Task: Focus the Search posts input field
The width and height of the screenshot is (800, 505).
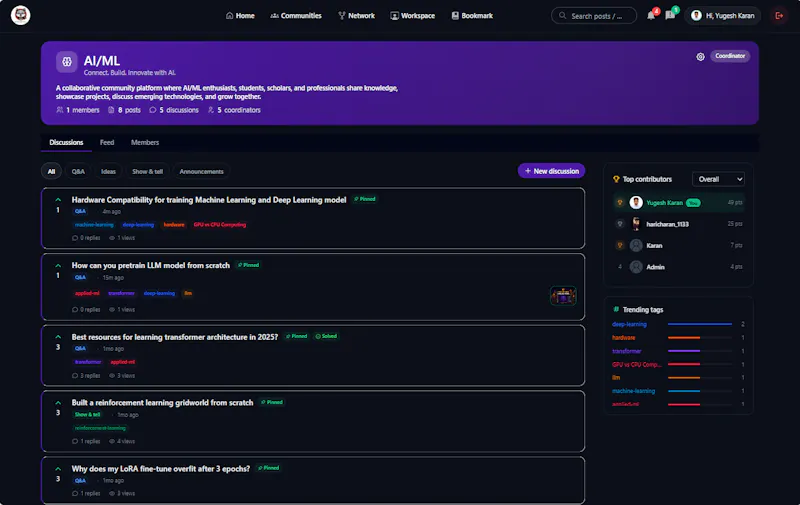Action: pyautogui.click(x=594, y=16)
